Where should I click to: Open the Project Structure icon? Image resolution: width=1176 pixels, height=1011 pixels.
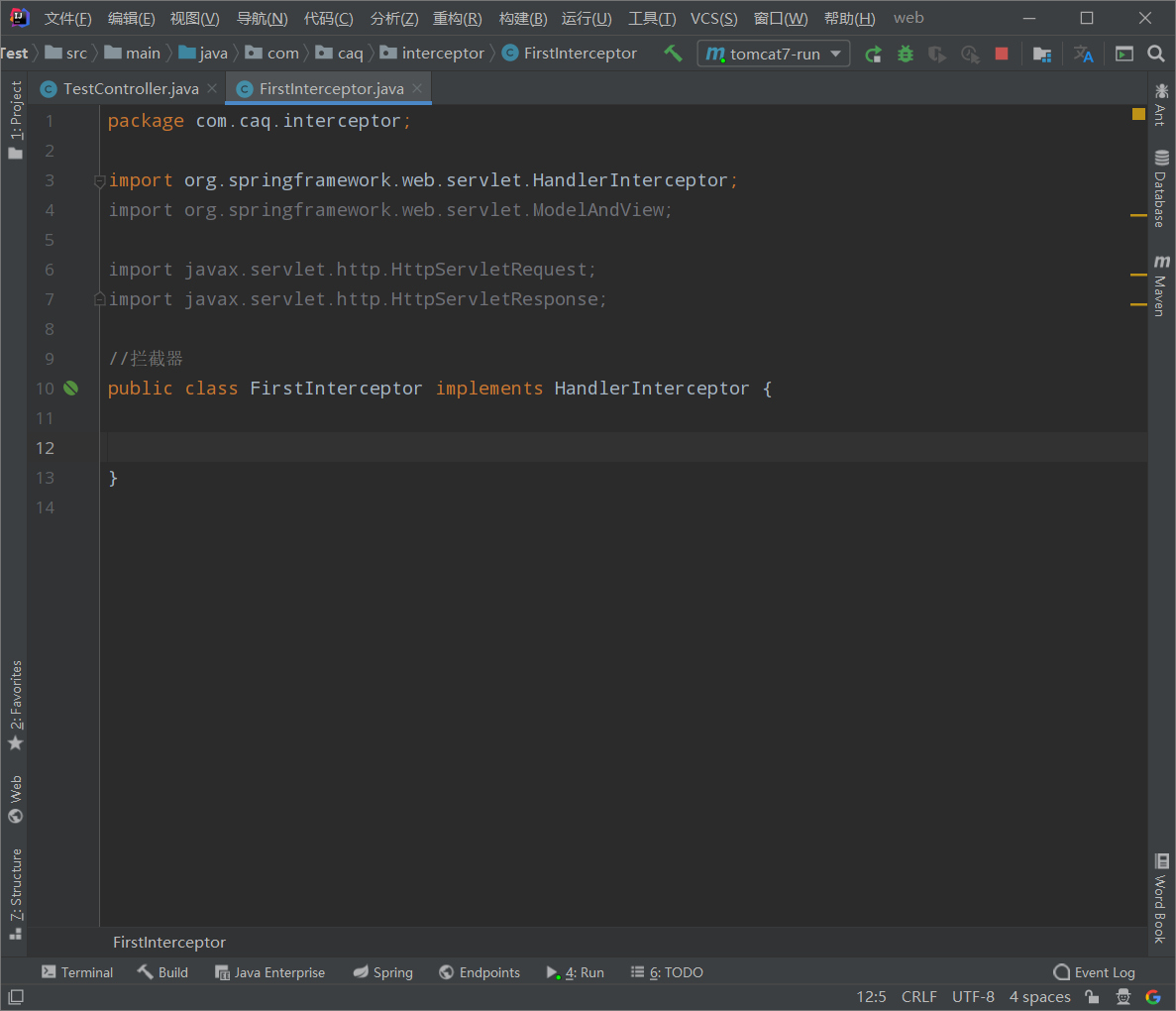(x=1041, y=55)
